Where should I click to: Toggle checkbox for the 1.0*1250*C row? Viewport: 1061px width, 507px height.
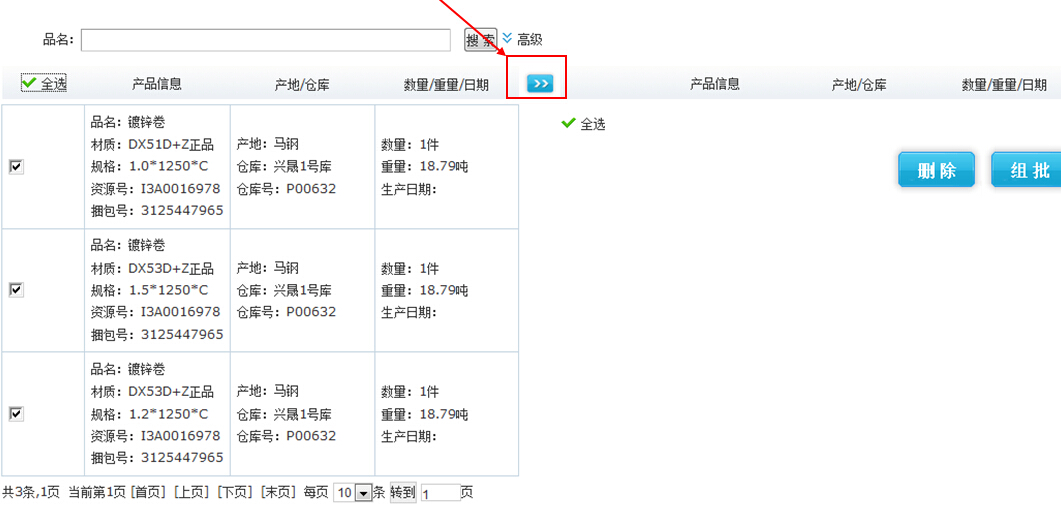[16, 167]
